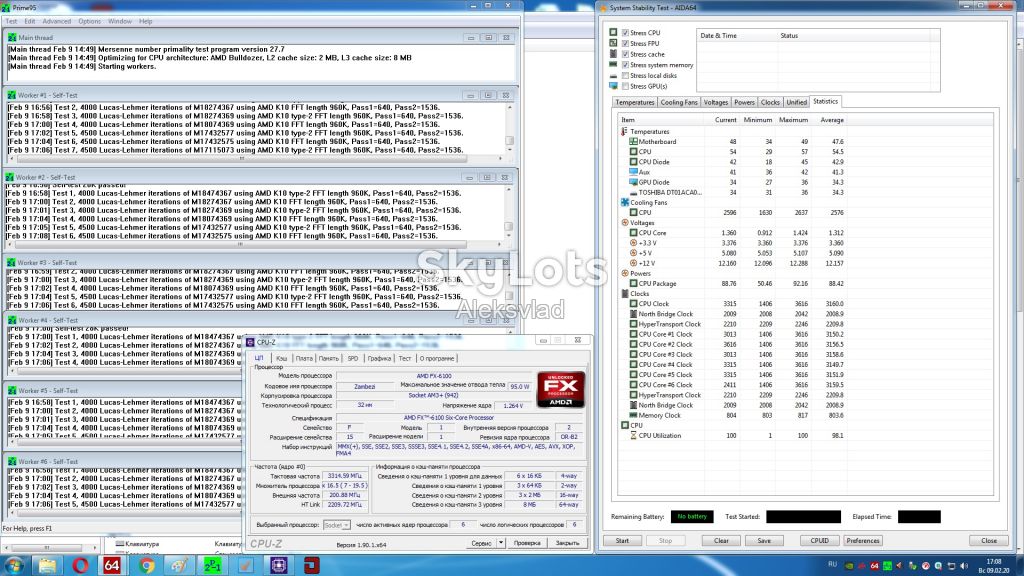Switch to CPU-Z taskbar icon
Screen dimensions: 1024x576
[x=278, y=565]
